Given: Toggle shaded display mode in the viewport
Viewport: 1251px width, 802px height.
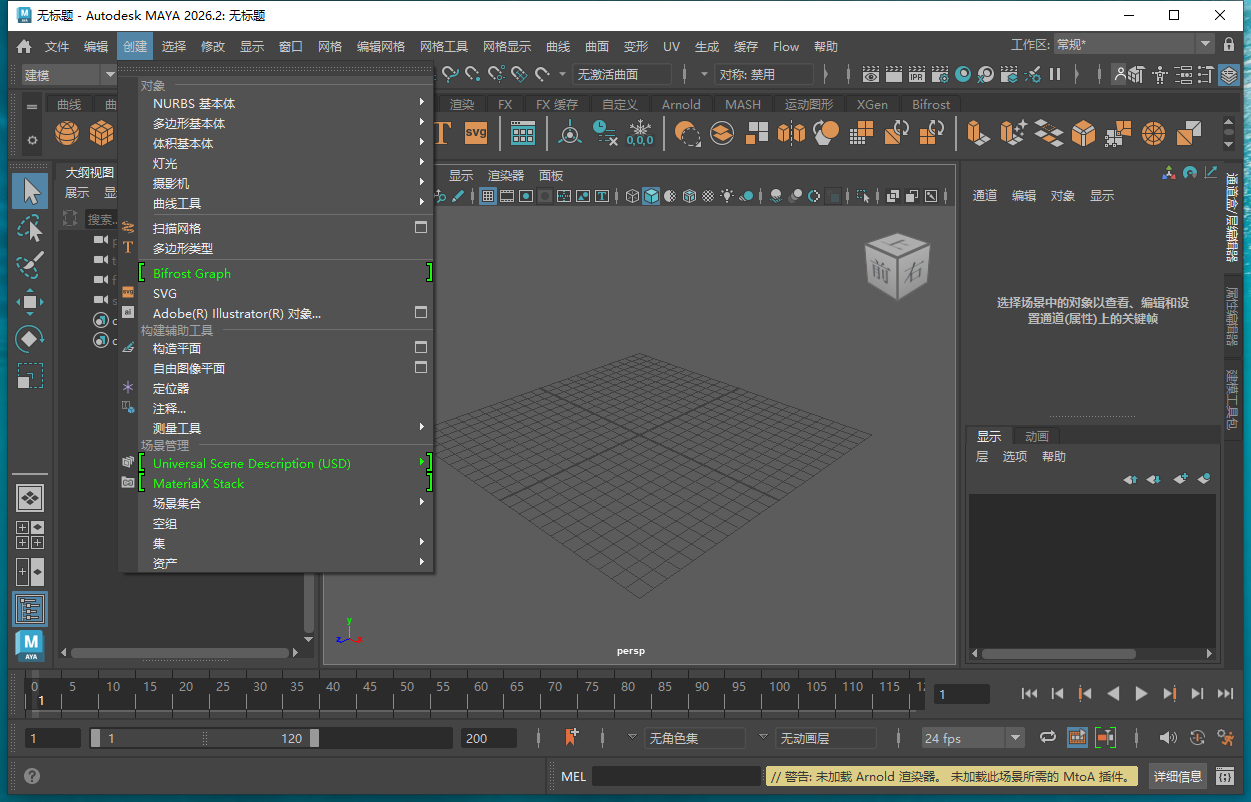Looking at the screenshot, I should [652, 195].
